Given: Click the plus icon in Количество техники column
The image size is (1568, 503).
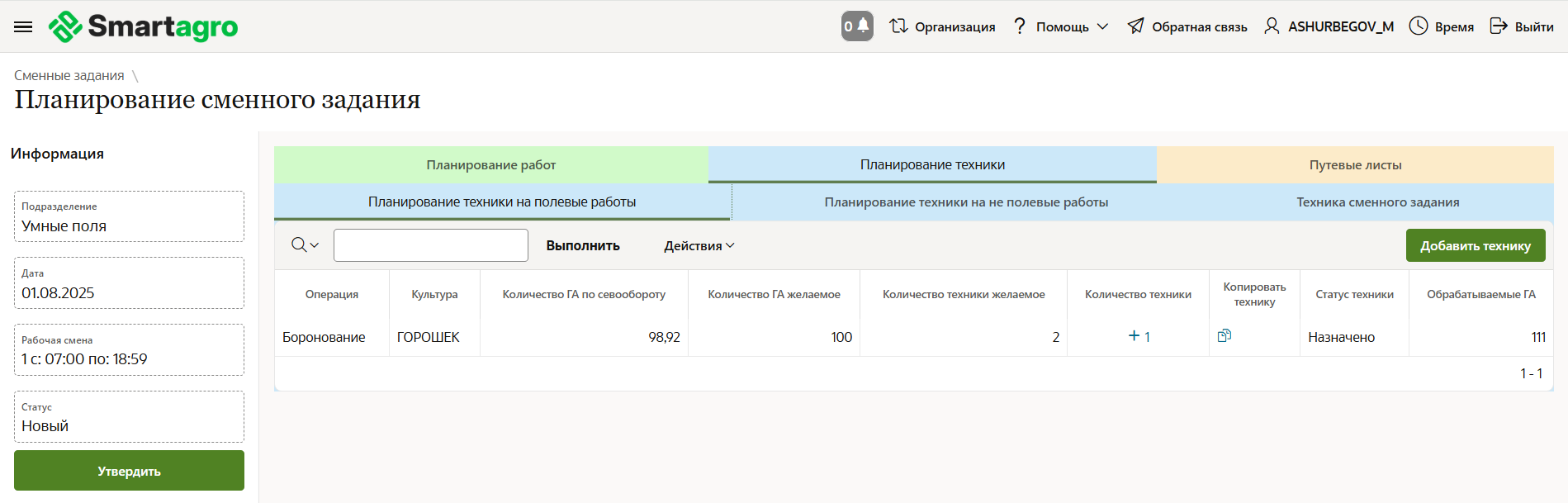Looking at the screenshot, I should [x=1135, y=336].
